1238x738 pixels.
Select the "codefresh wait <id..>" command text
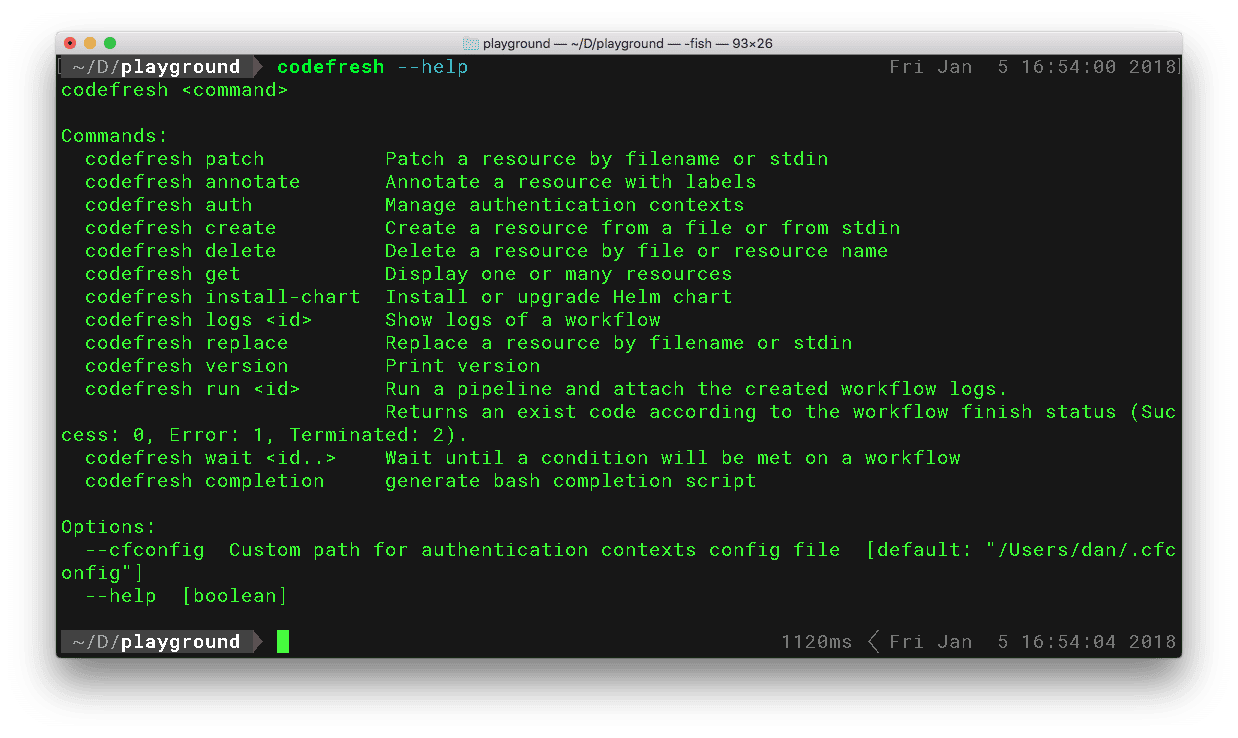tap(211, 458)
